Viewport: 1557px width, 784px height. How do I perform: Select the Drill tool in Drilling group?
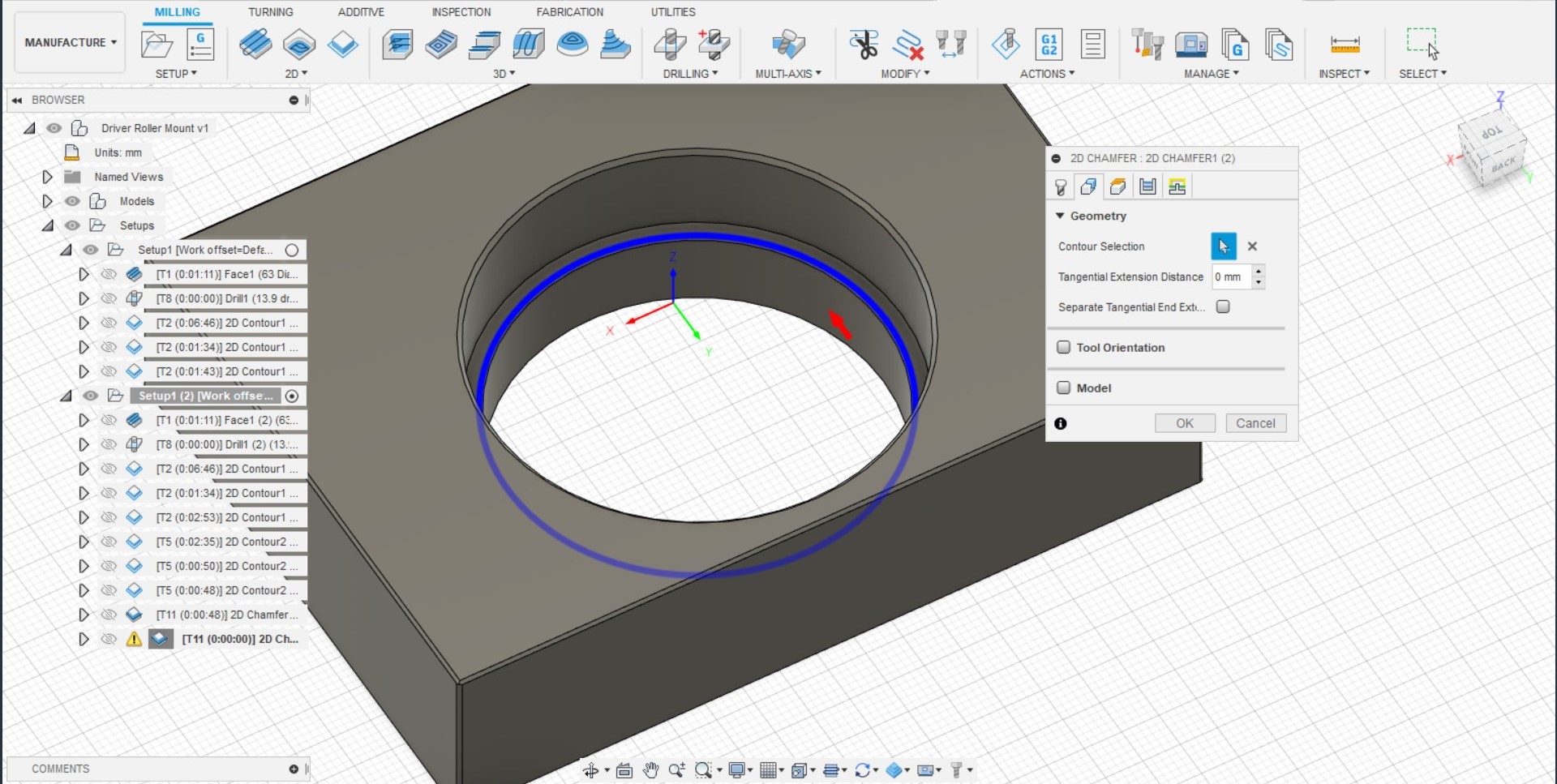(x=670, y=45)
